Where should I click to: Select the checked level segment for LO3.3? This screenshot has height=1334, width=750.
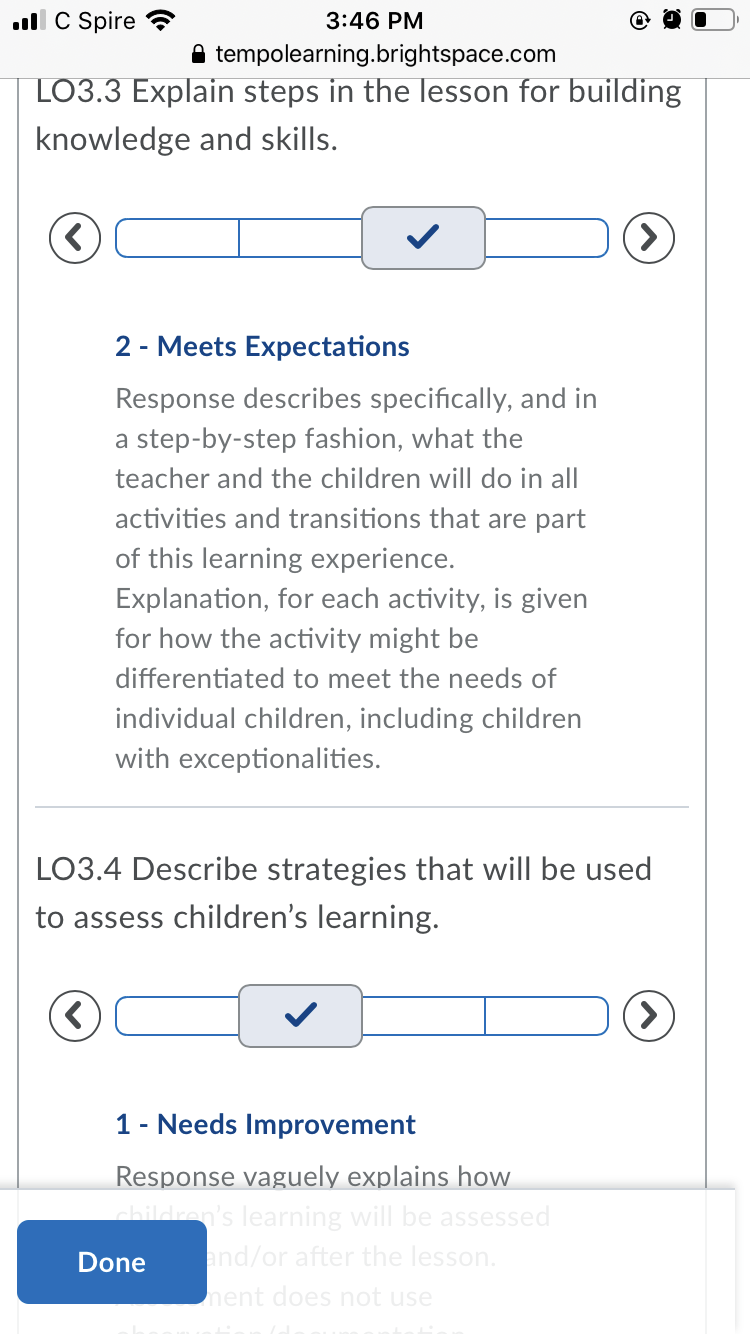click(x=424, y=238)
